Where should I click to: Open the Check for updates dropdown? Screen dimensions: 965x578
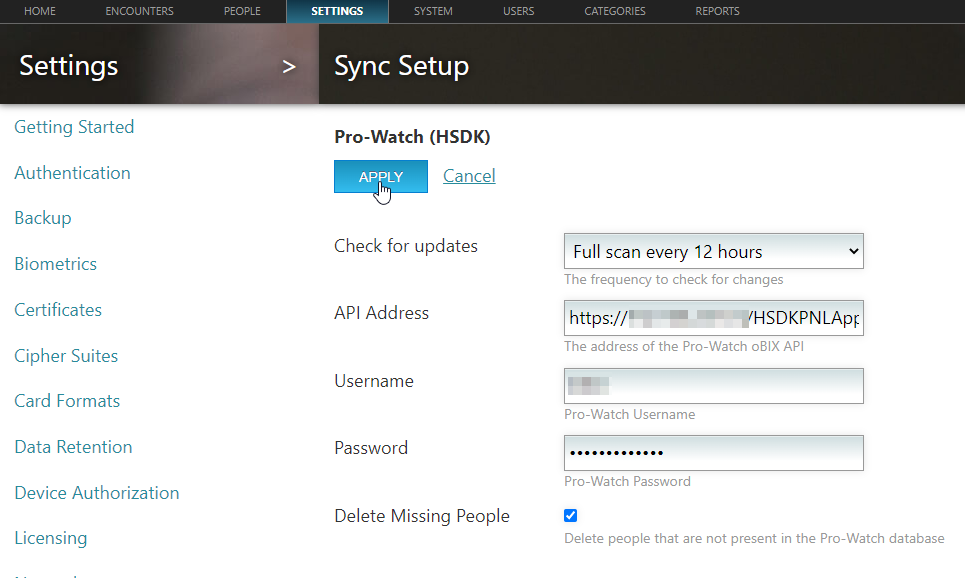[x=714, y=251]
